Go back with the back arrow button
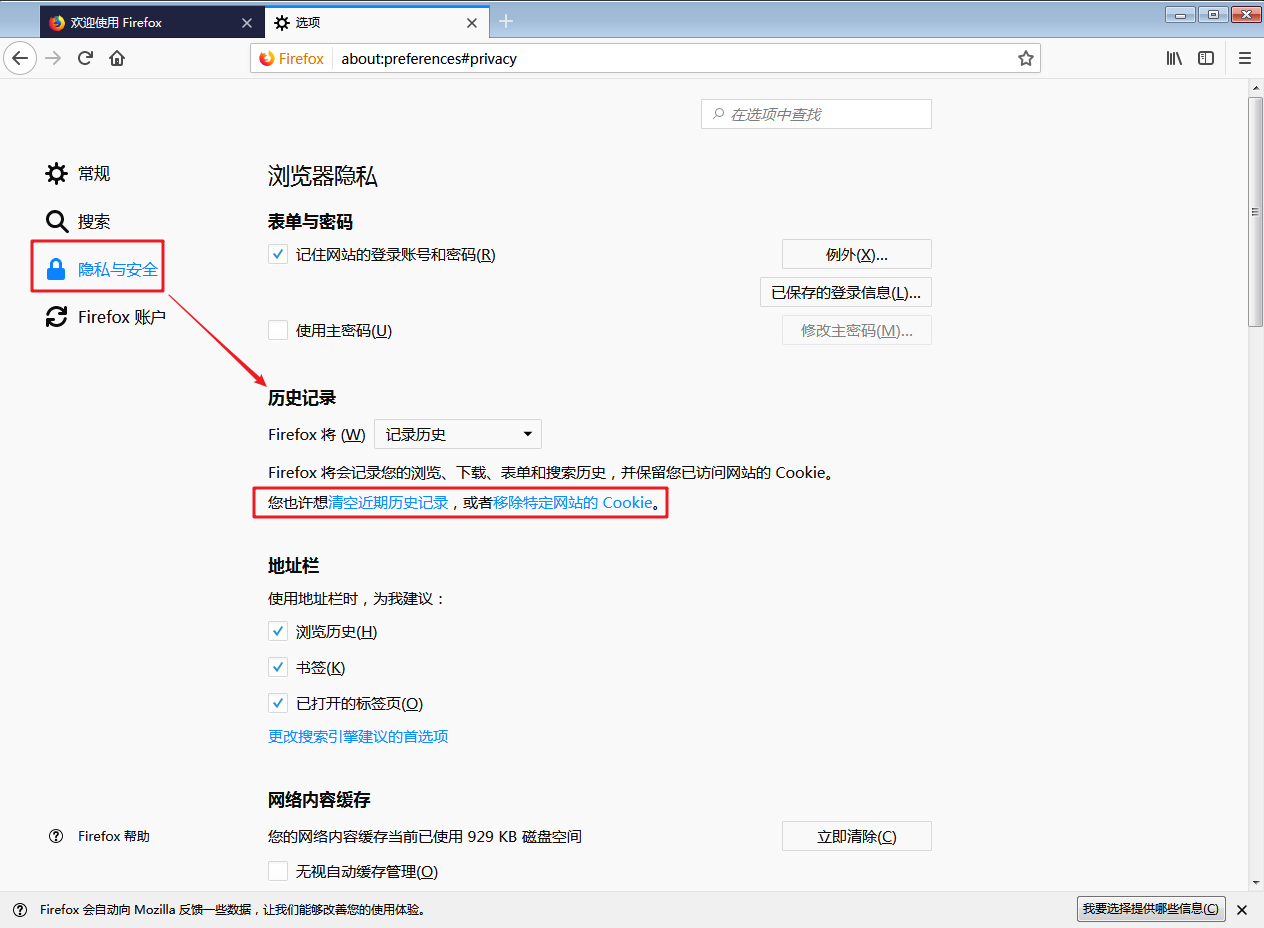Image resolution: width=1264 pixels, height=928 pixels. click(20, 58)
